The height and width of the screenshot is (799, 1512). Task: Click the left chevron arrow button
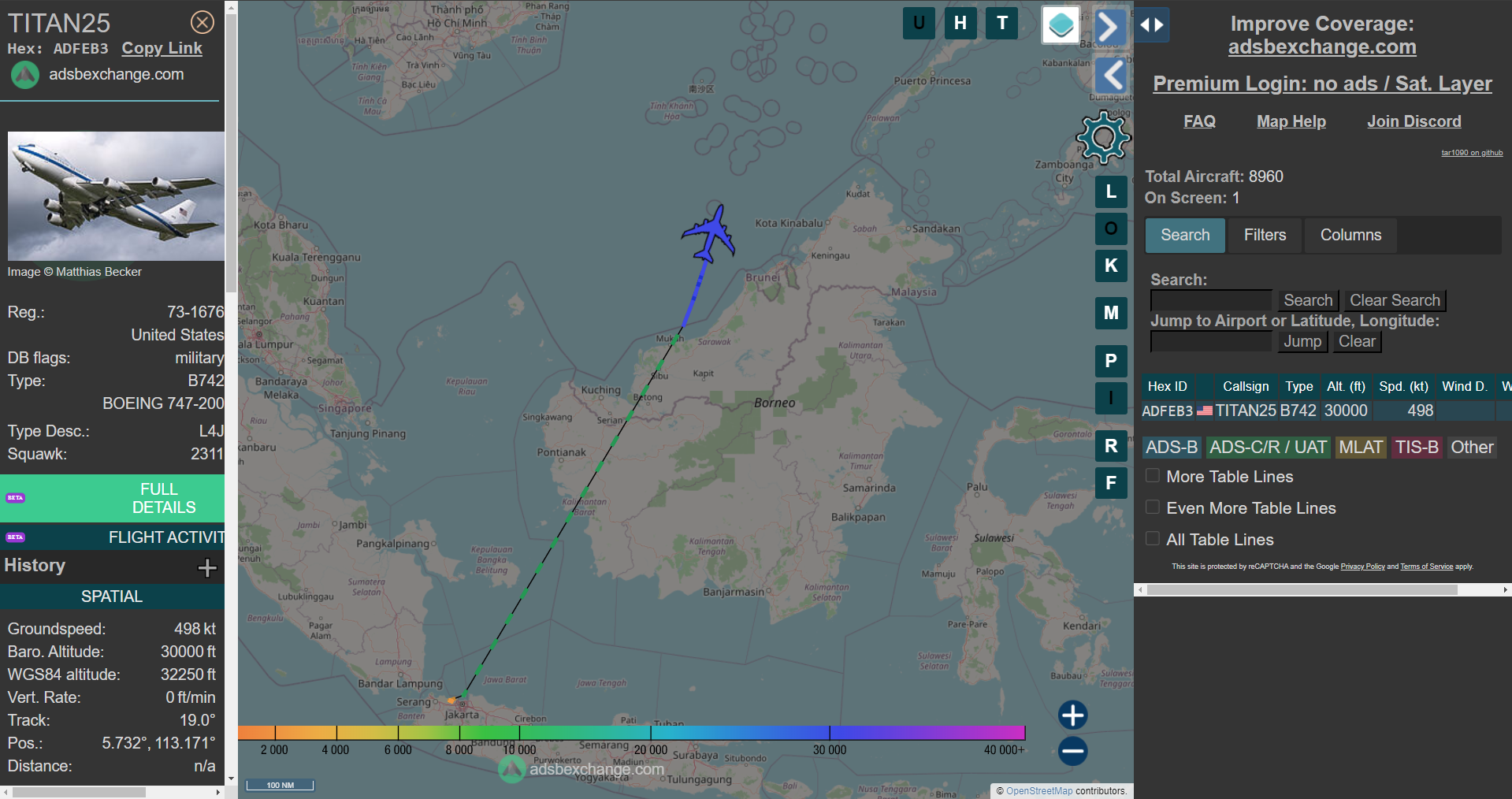(1112, 76)
